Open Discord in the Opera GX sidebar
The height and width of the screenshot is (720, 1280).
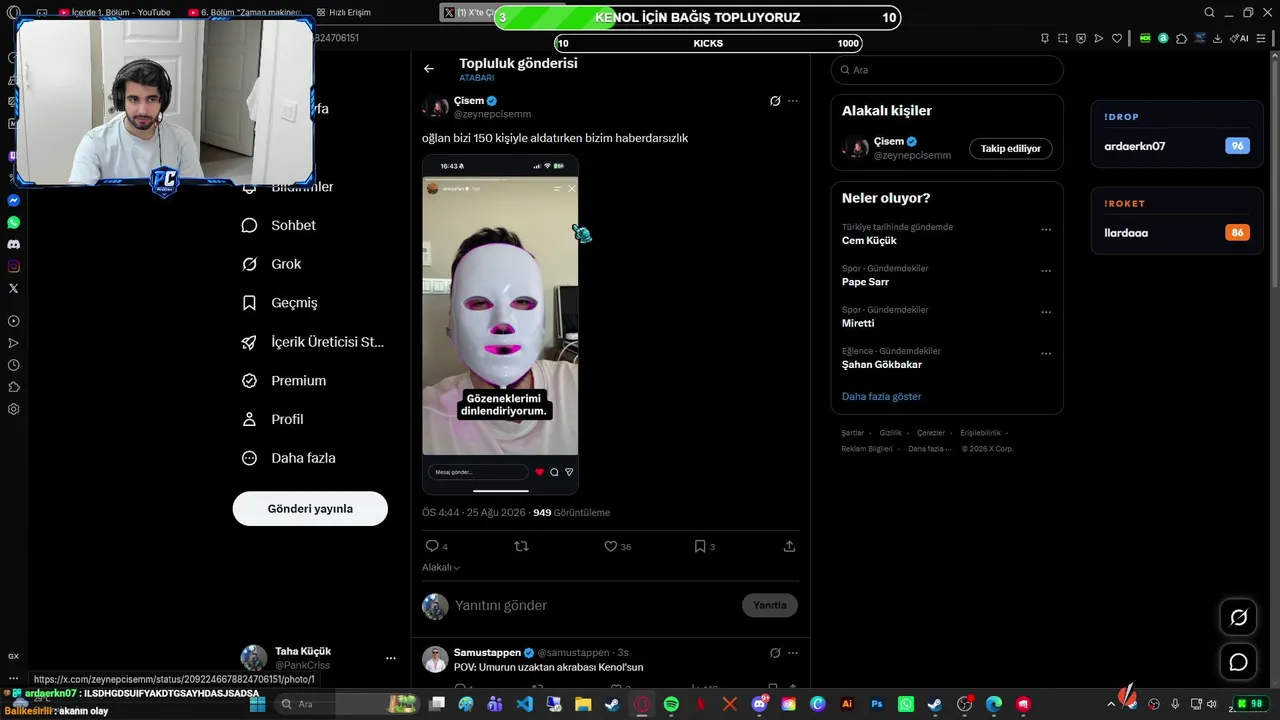point(13,244)
